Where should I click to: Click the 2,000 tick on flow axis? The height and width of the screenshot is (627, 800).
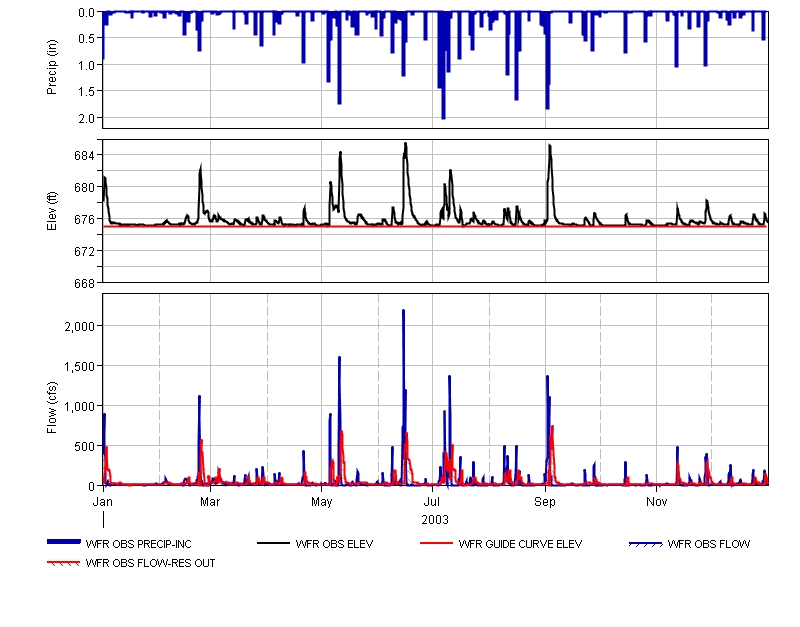80,327
